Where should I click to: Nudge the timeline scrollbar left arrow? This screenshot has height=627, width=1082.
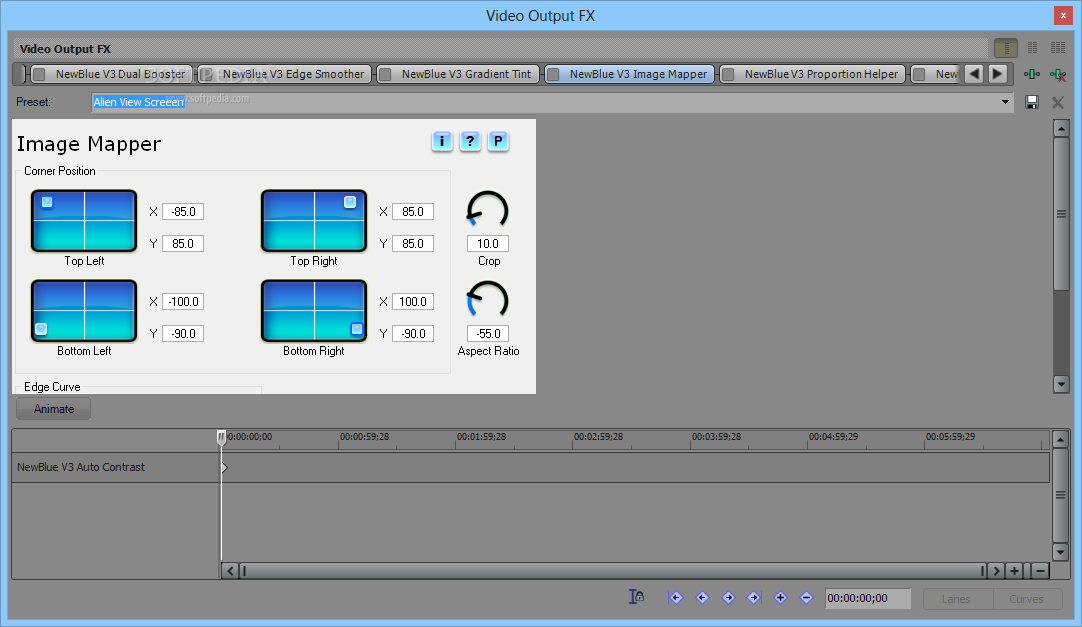[x=230, y=570]
